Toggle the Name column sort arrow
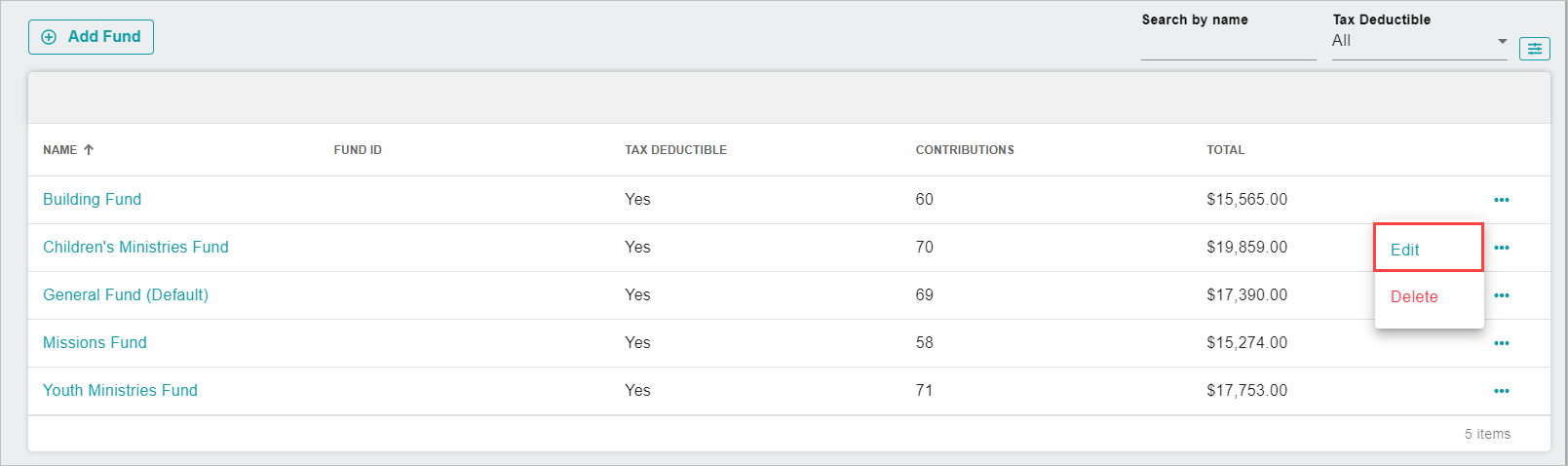Viewport: 1568px width, 466px height. click(x=89, y=149)
